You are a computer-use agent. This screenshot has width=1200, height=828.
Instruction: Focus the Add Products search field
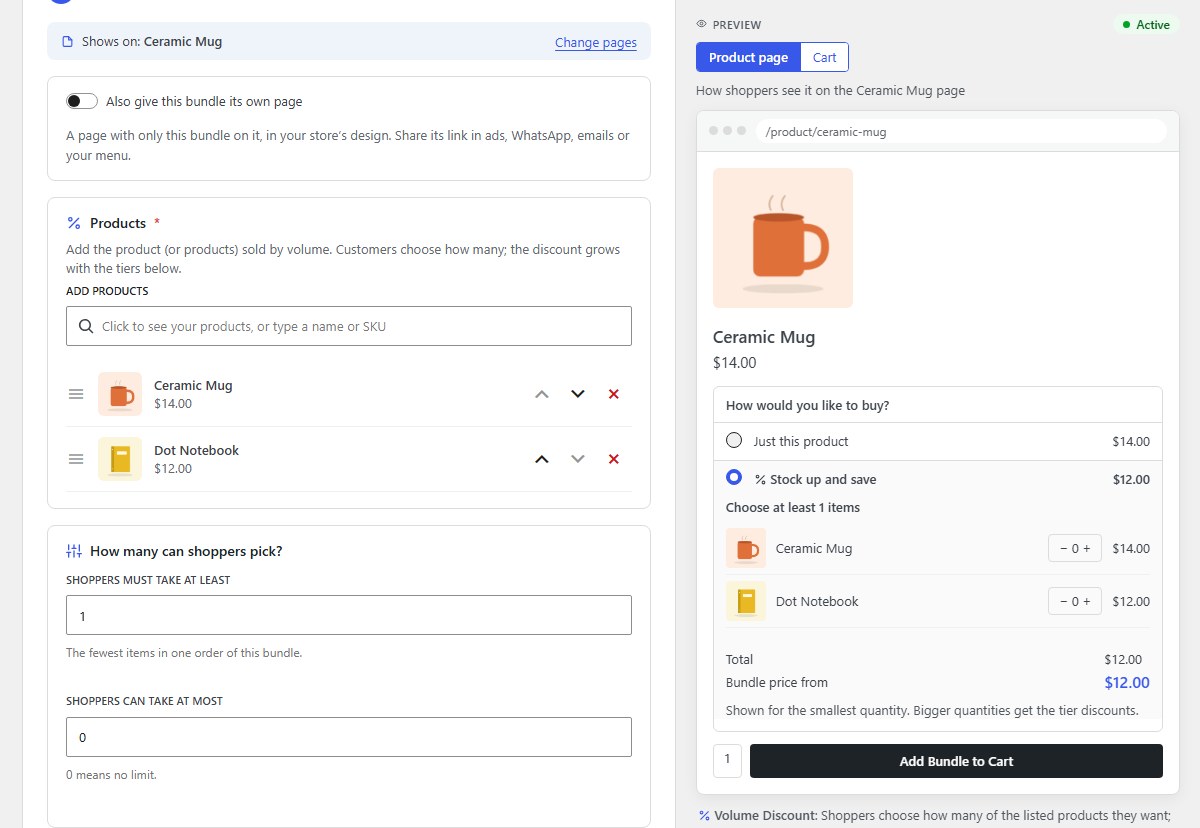(349, 326)
